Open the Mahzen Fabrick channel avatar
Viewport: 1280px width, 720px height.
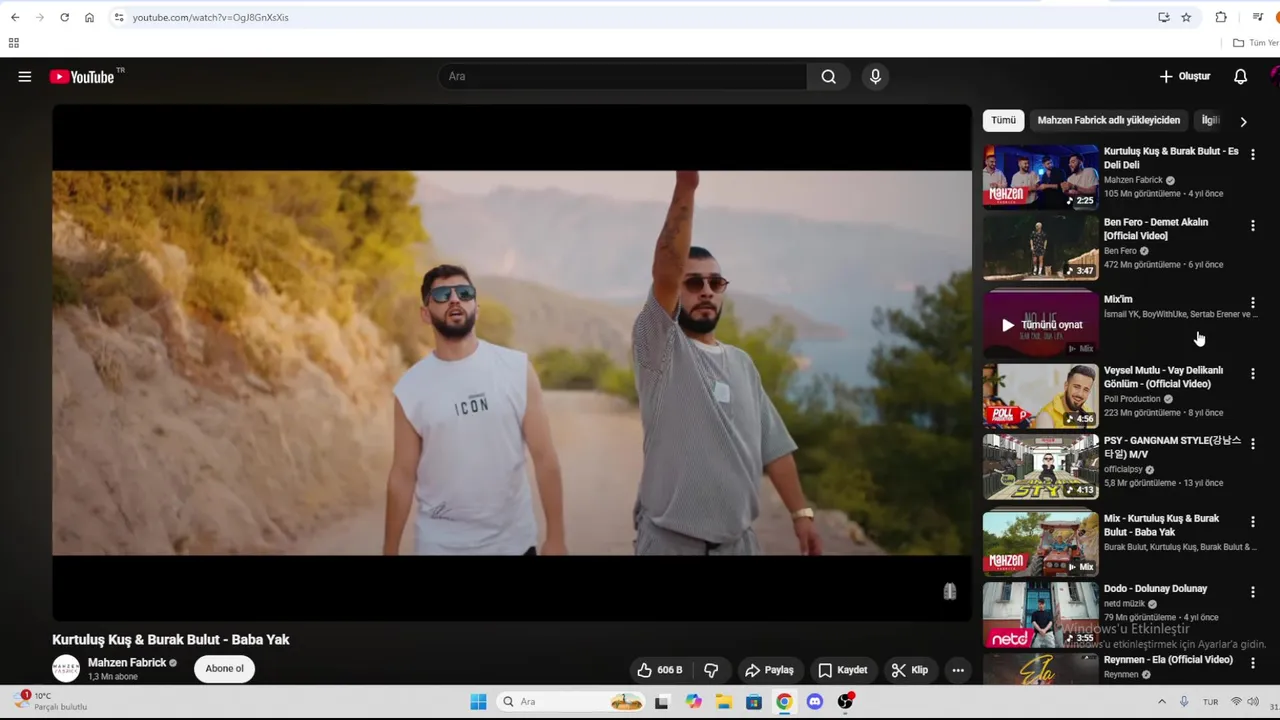coord(66,669)
